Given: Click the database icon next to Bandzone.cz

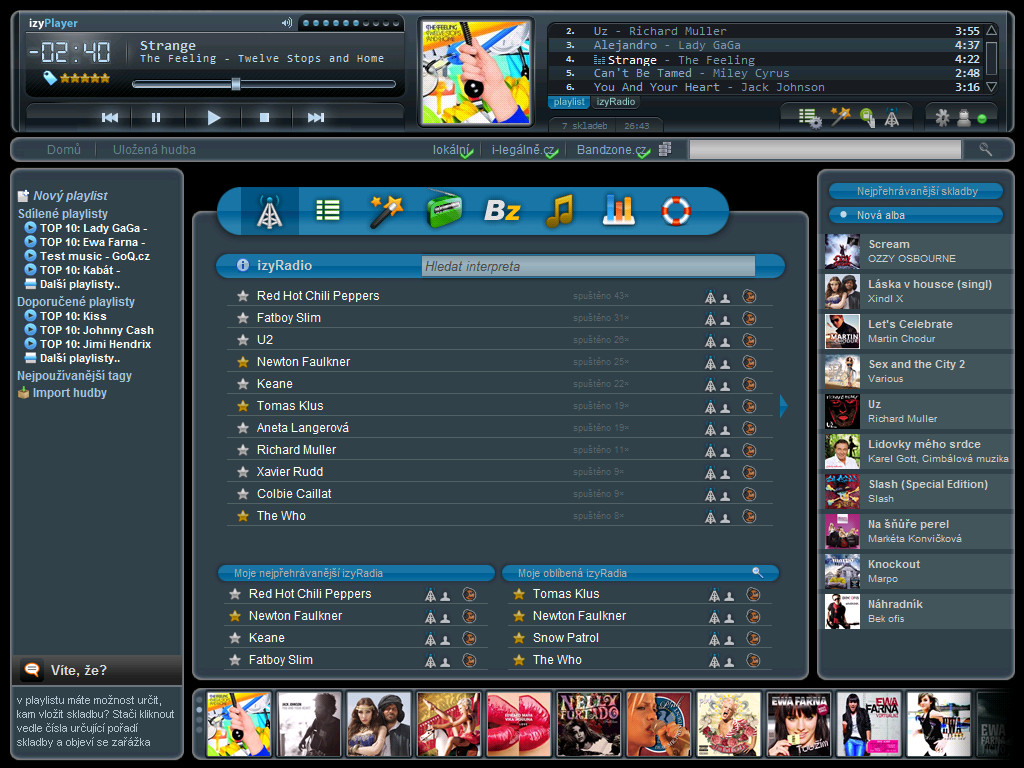Looking at the screenshot, I should point(665,150).
